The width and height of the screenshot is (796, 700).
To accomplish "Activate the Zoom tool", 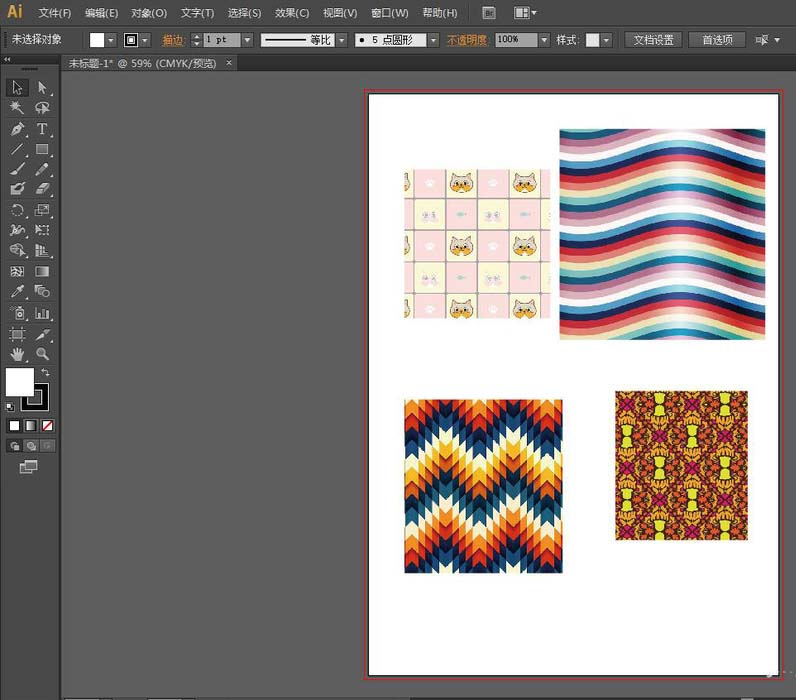I will pos(42,354).
